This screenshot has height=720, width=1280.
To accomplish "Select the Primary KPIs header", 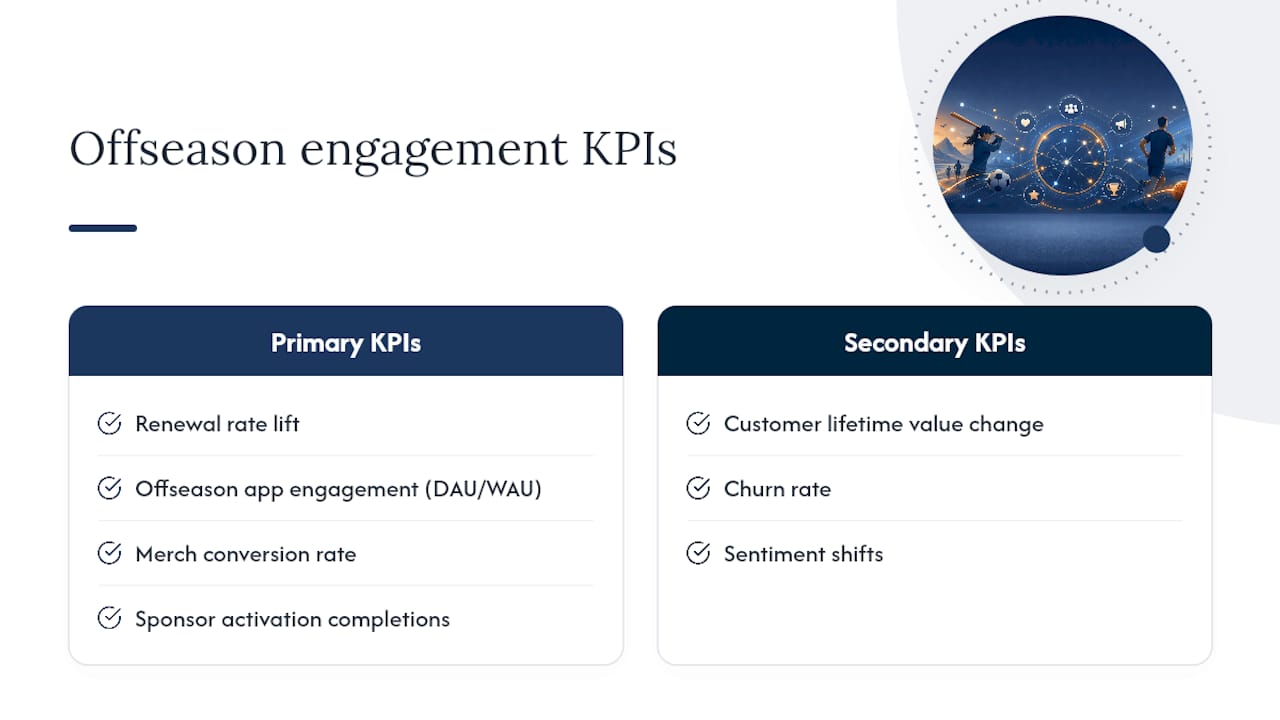I will coord(346,341).
